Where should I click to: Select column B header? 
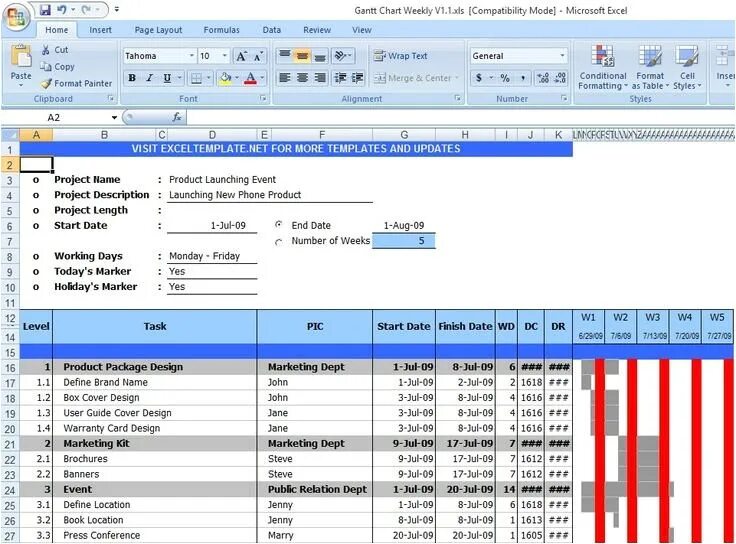pos(104,135)
